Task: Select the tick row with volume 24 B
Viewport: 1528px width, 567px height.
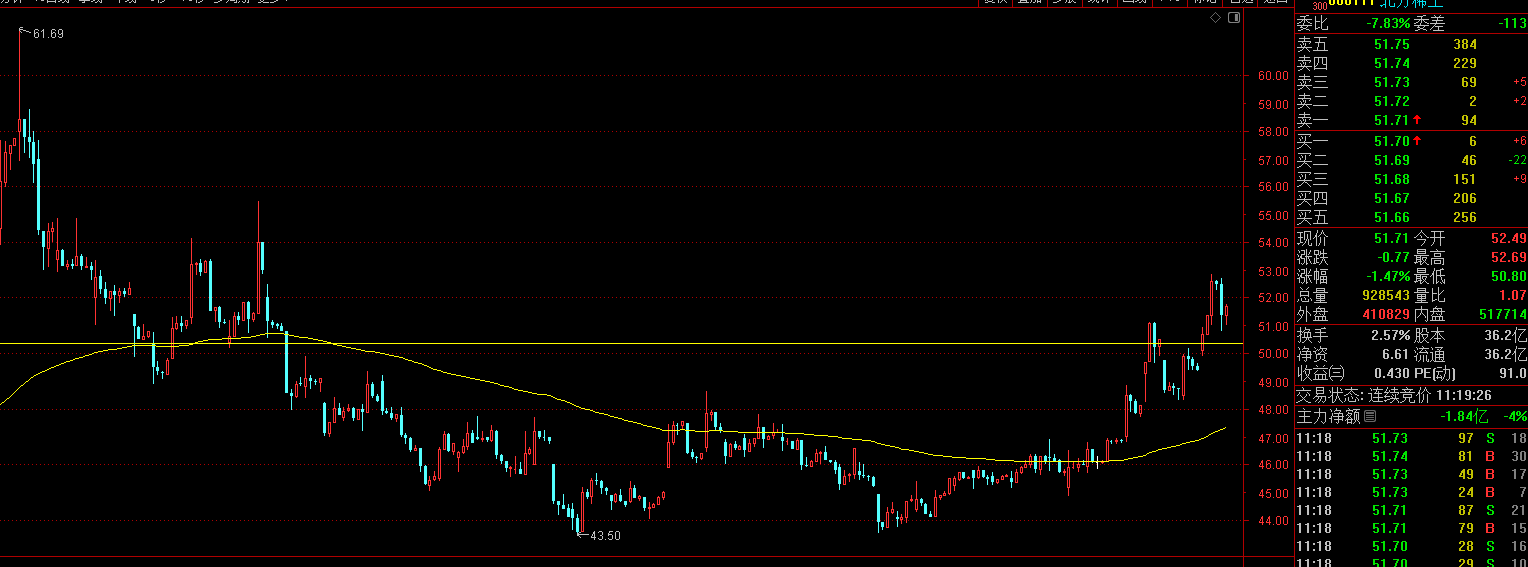Action: [1411, 492]
